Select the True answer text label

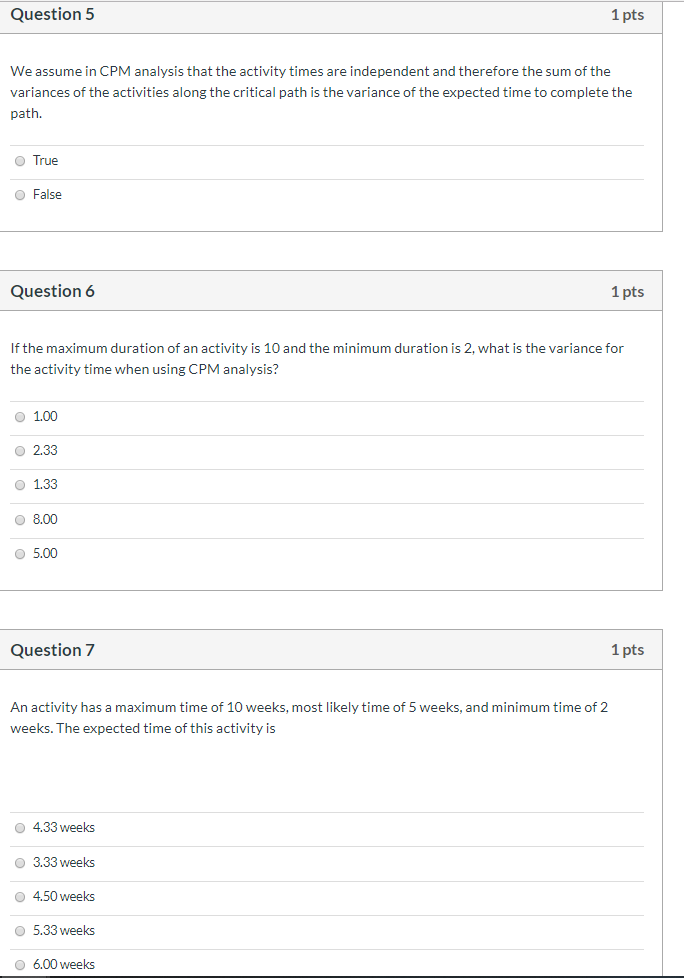[44, 160]
